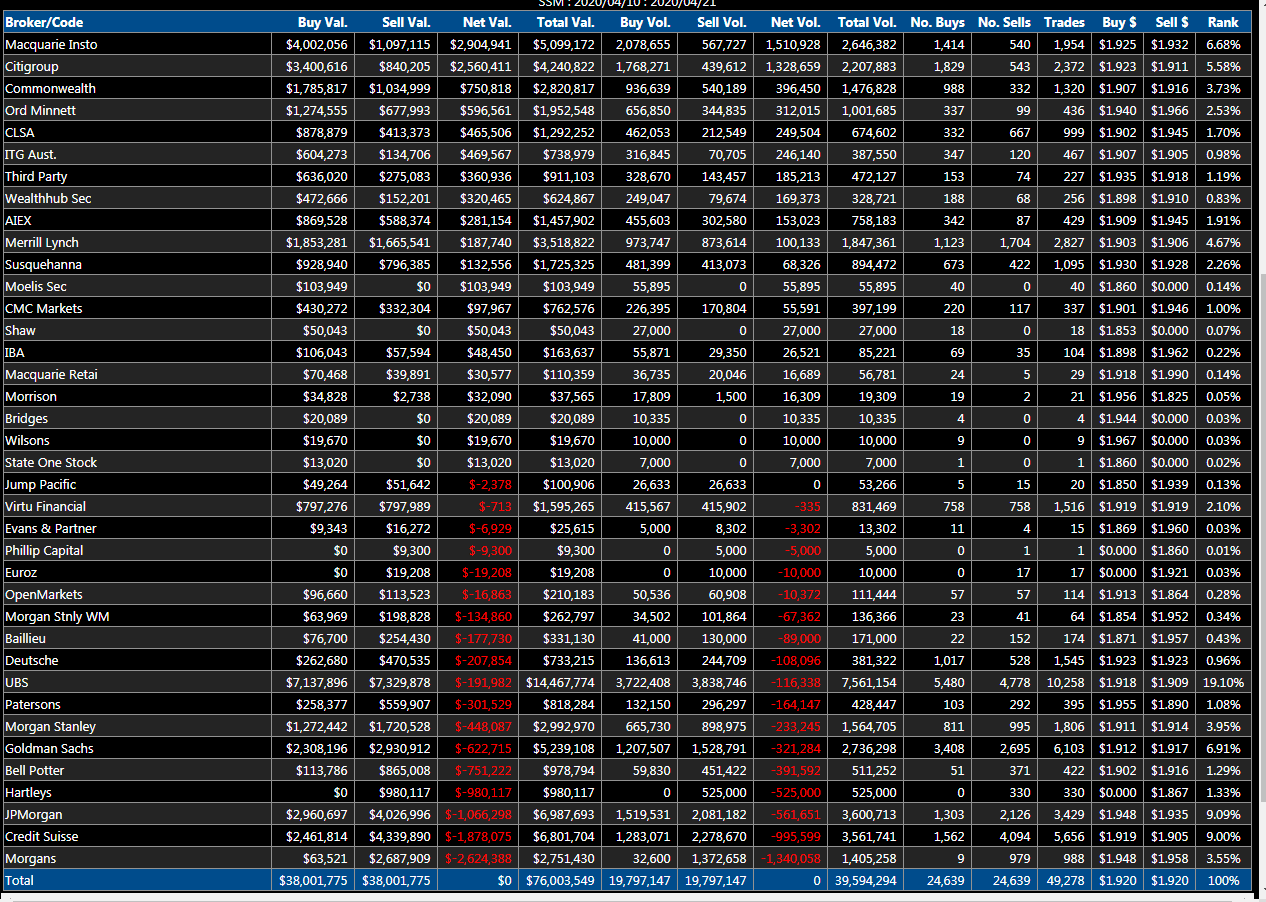Click the Buy $ column header
Screen dimensions: 1266x902
coord(1119,22)
